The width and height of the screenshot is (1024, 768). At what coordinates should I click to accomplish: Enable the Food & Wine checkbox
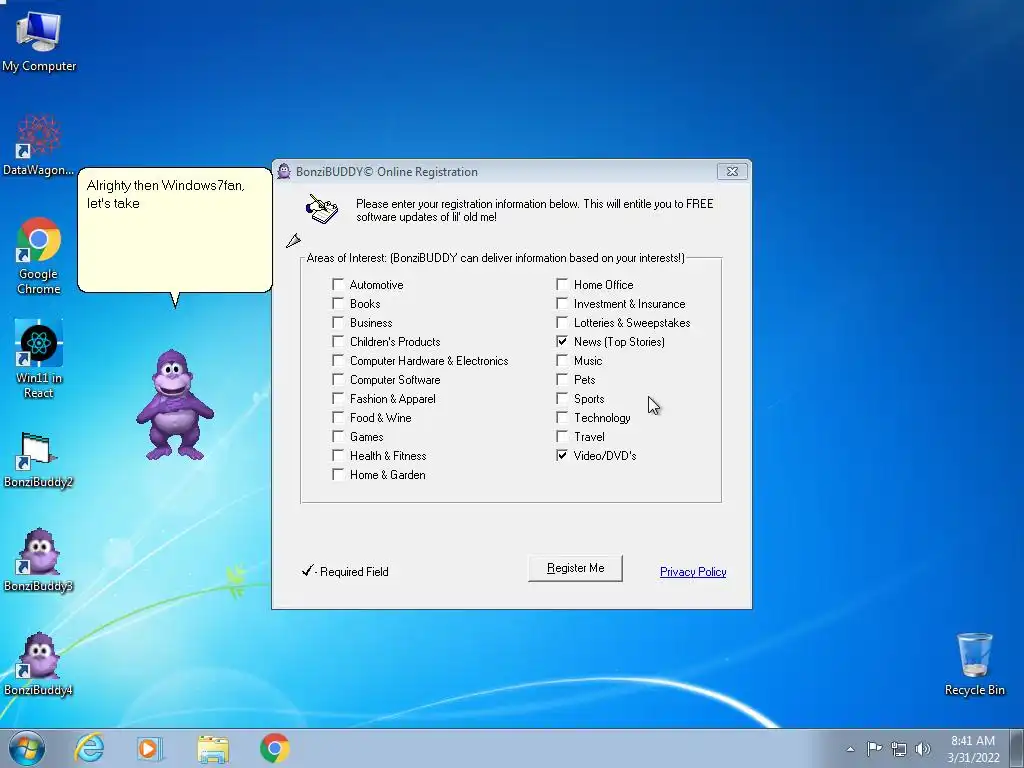[x=338, y=417]
